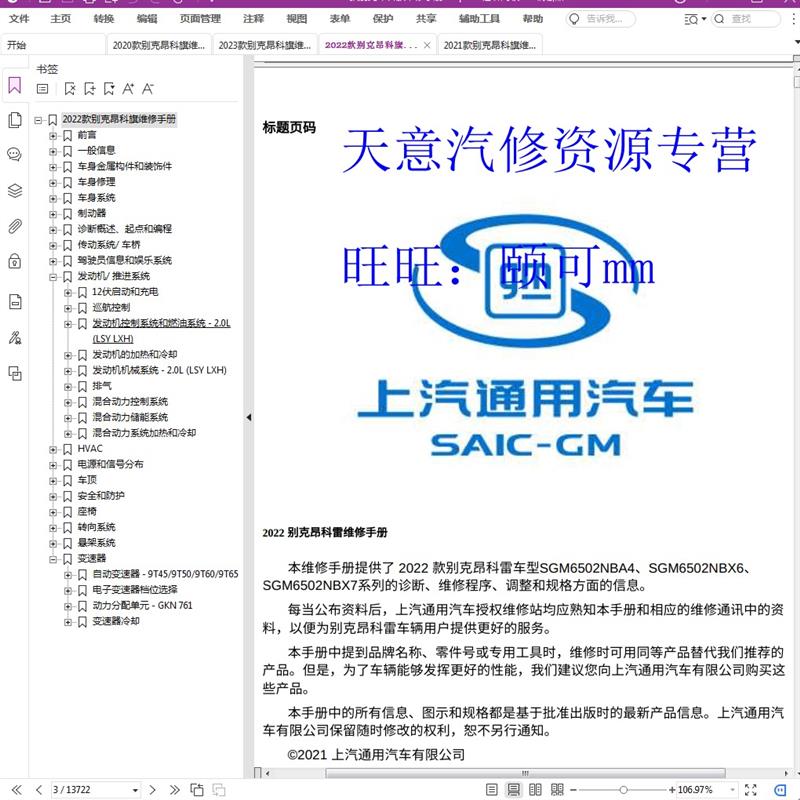Click the find search field
This screenshot has height=800, width=800.
[x=746, y=19]
